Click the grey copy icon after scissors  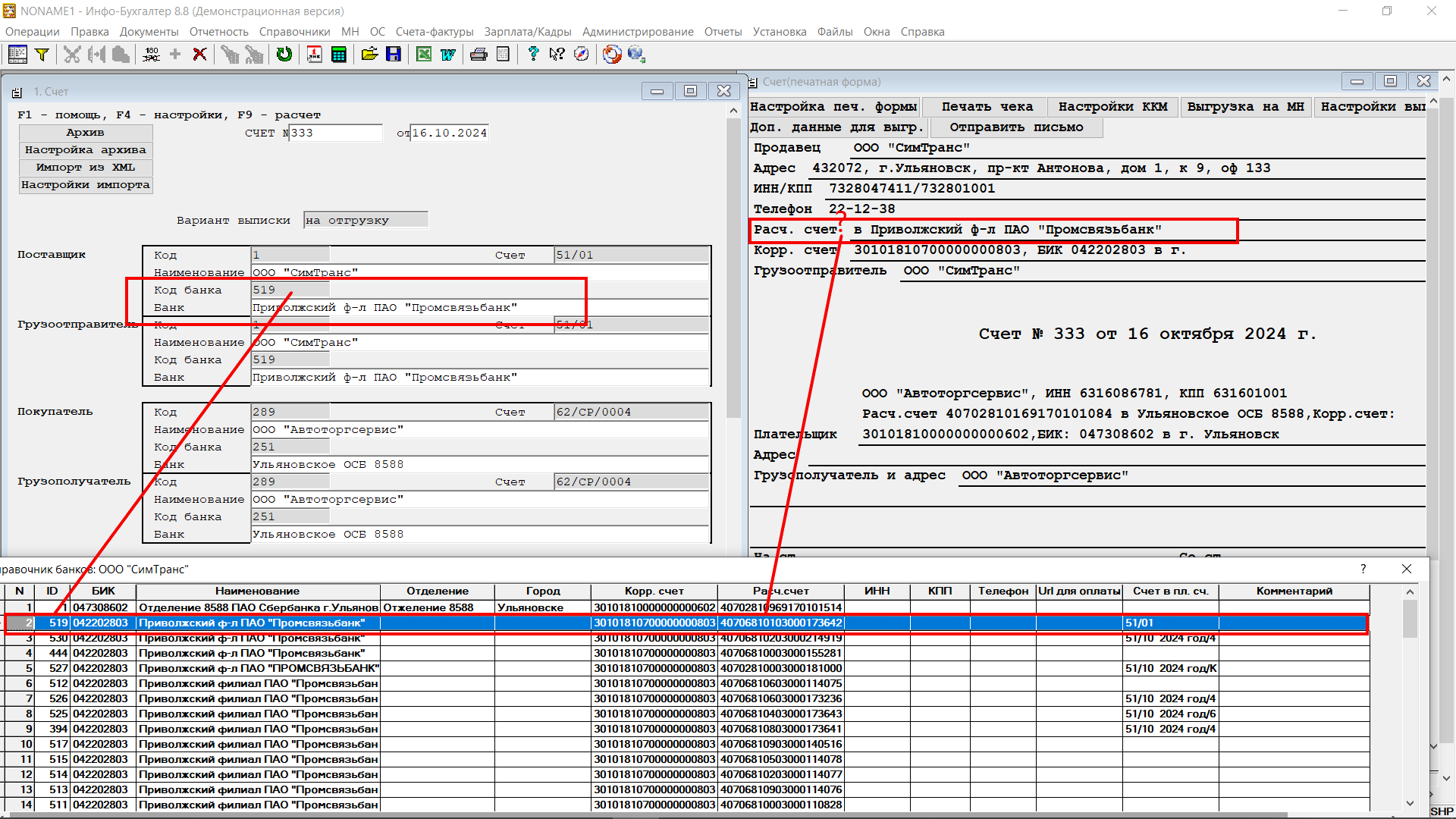click(x=96, y=54)
